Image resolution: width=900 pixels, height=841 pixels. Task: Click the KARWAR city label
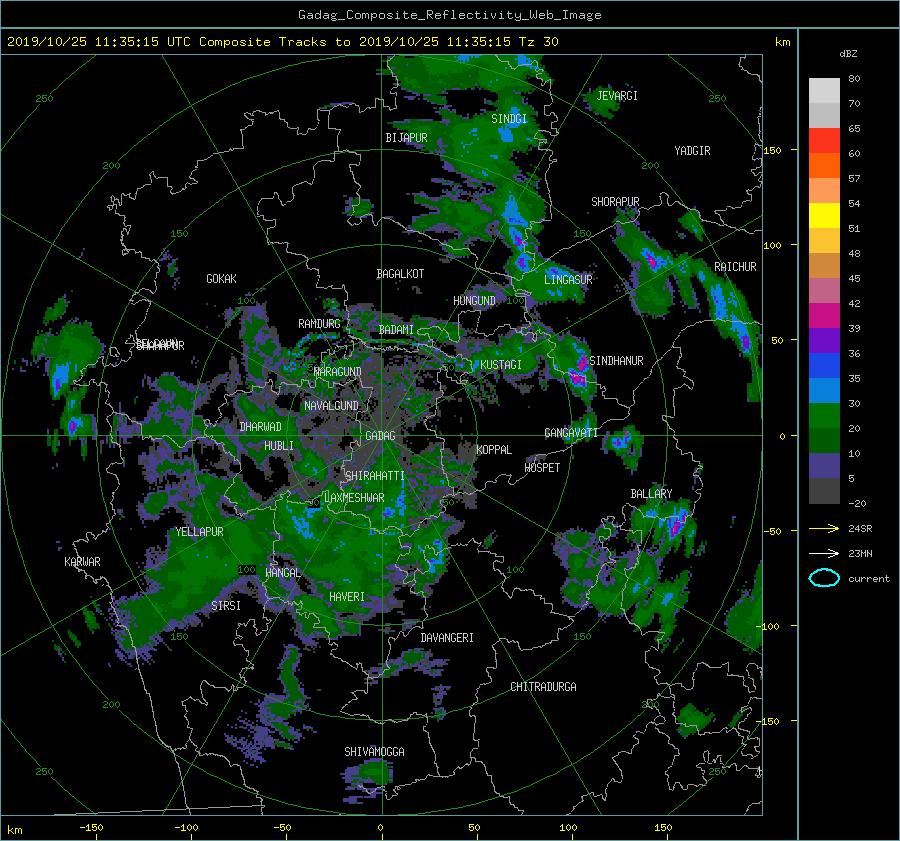click(82, 562)
